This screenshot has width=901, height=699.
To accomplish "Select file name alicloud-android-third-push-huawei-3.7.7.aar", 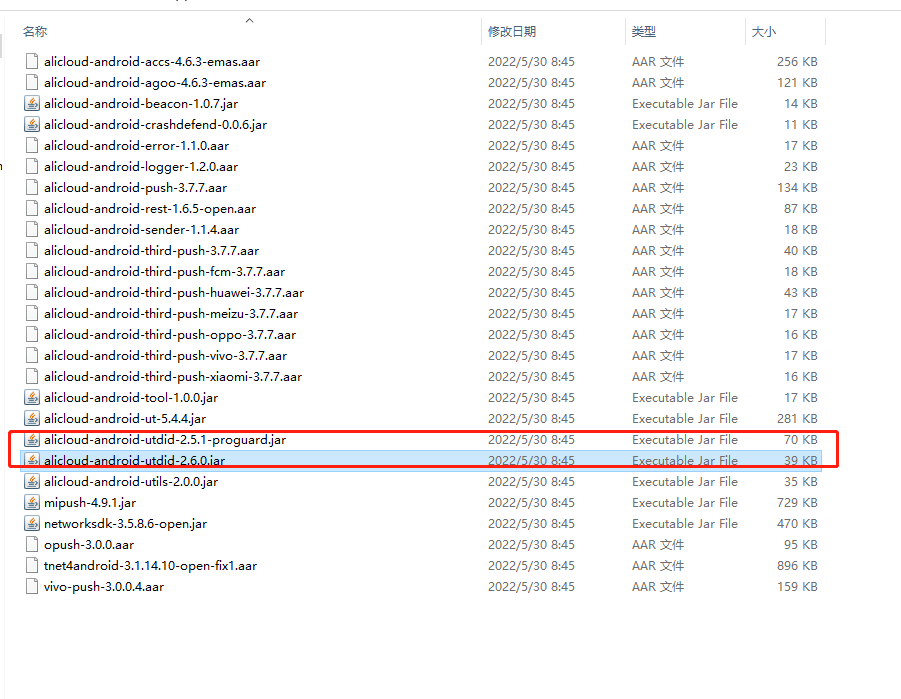I will [174, 293].
